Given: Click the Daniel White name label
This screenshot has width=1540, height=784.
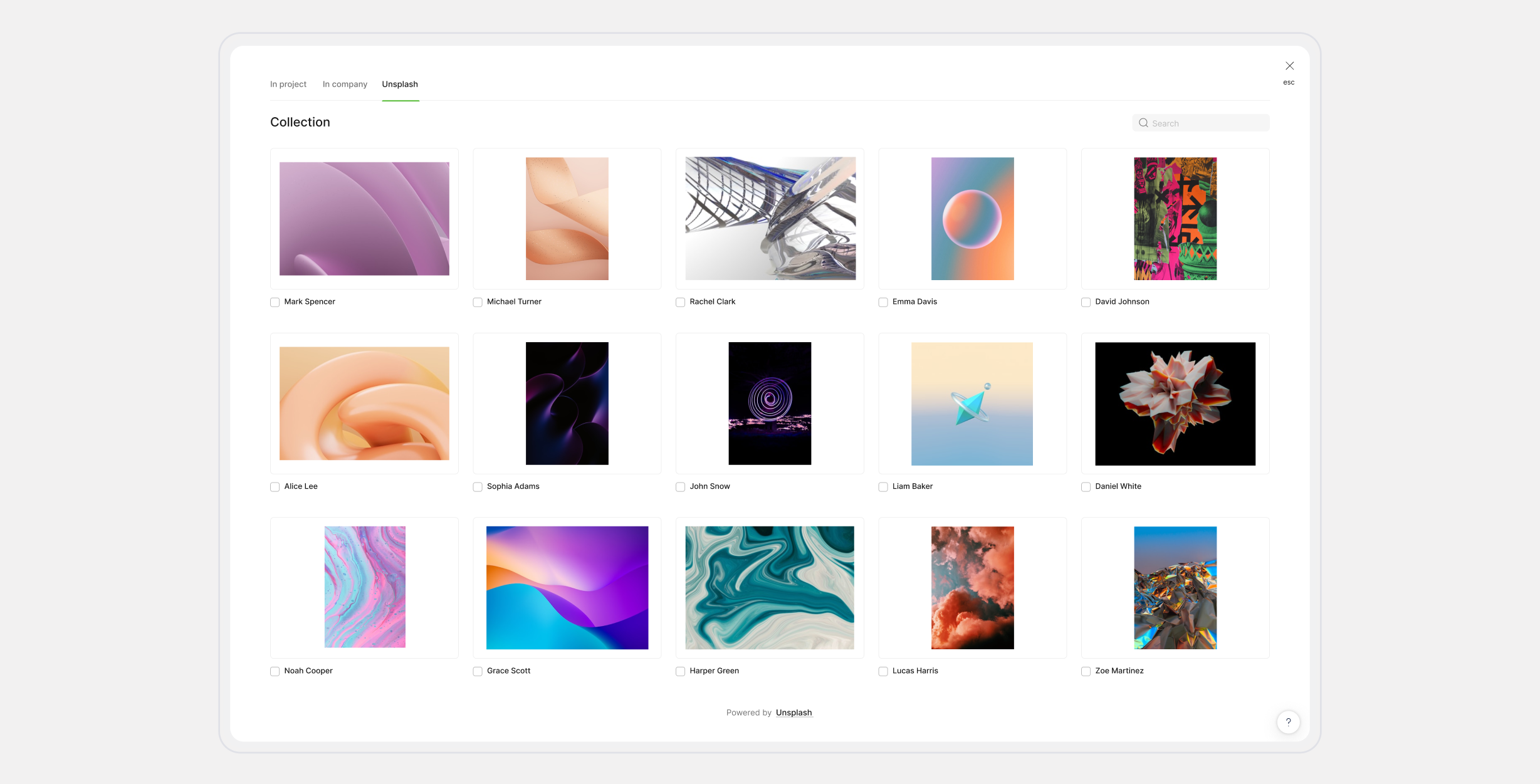Looking at the screenshot, I should tap(1118, 486).
